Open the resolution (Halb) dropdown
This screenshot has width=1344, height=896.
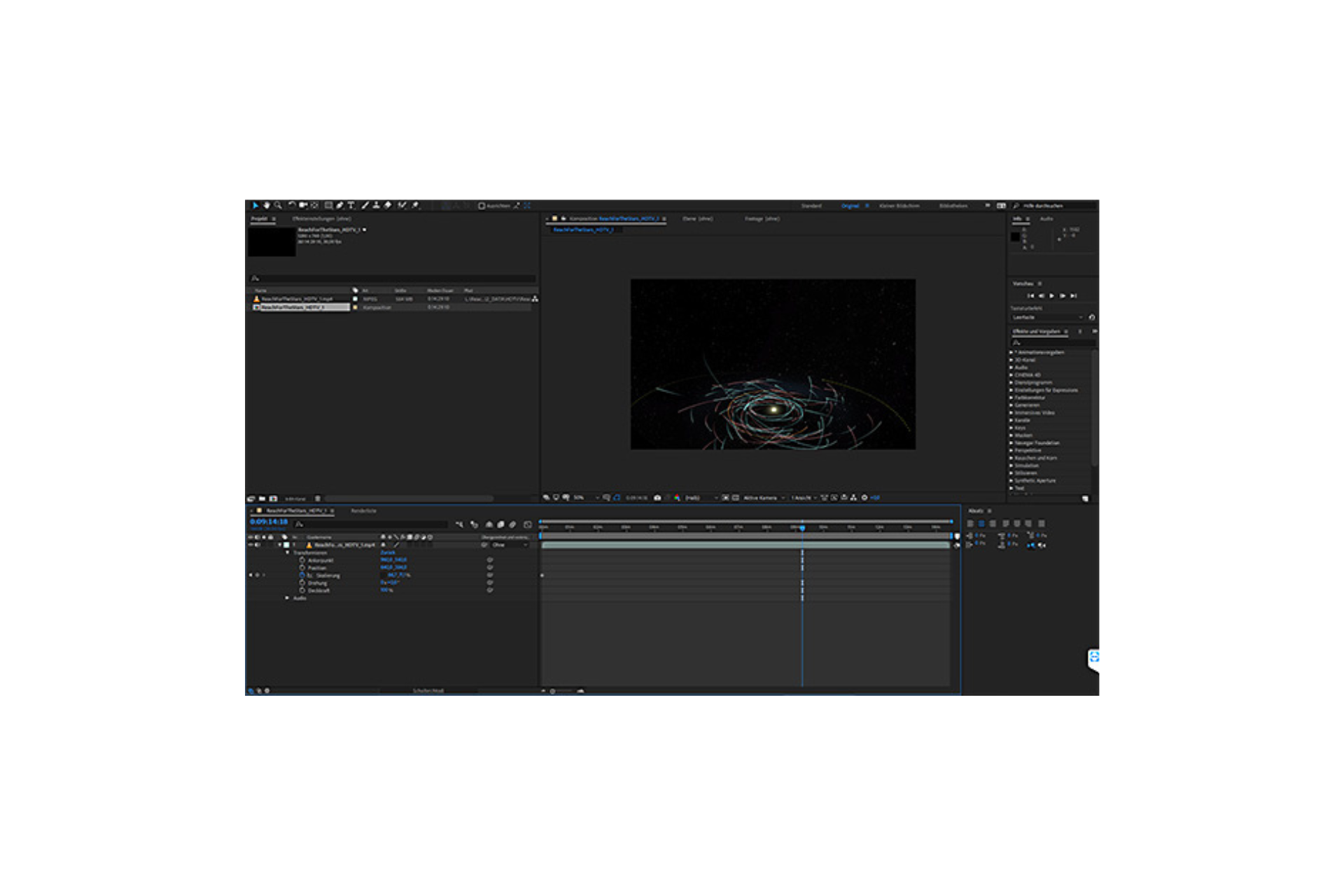(701, 498)
